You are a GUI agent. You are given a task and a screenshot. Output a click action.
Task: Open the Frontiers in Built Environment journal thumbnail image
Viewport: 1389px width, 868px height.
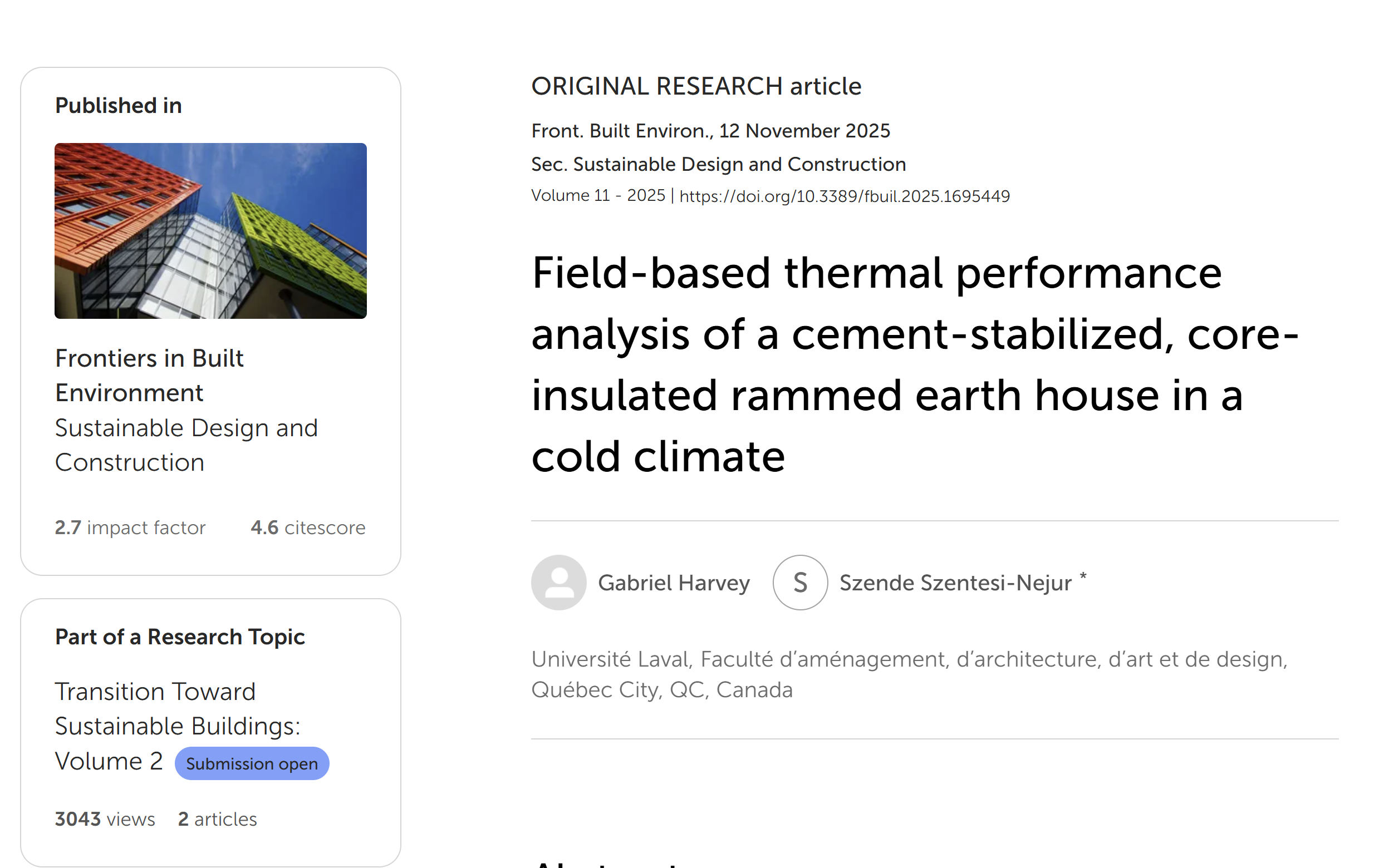[x=210, y=230]
